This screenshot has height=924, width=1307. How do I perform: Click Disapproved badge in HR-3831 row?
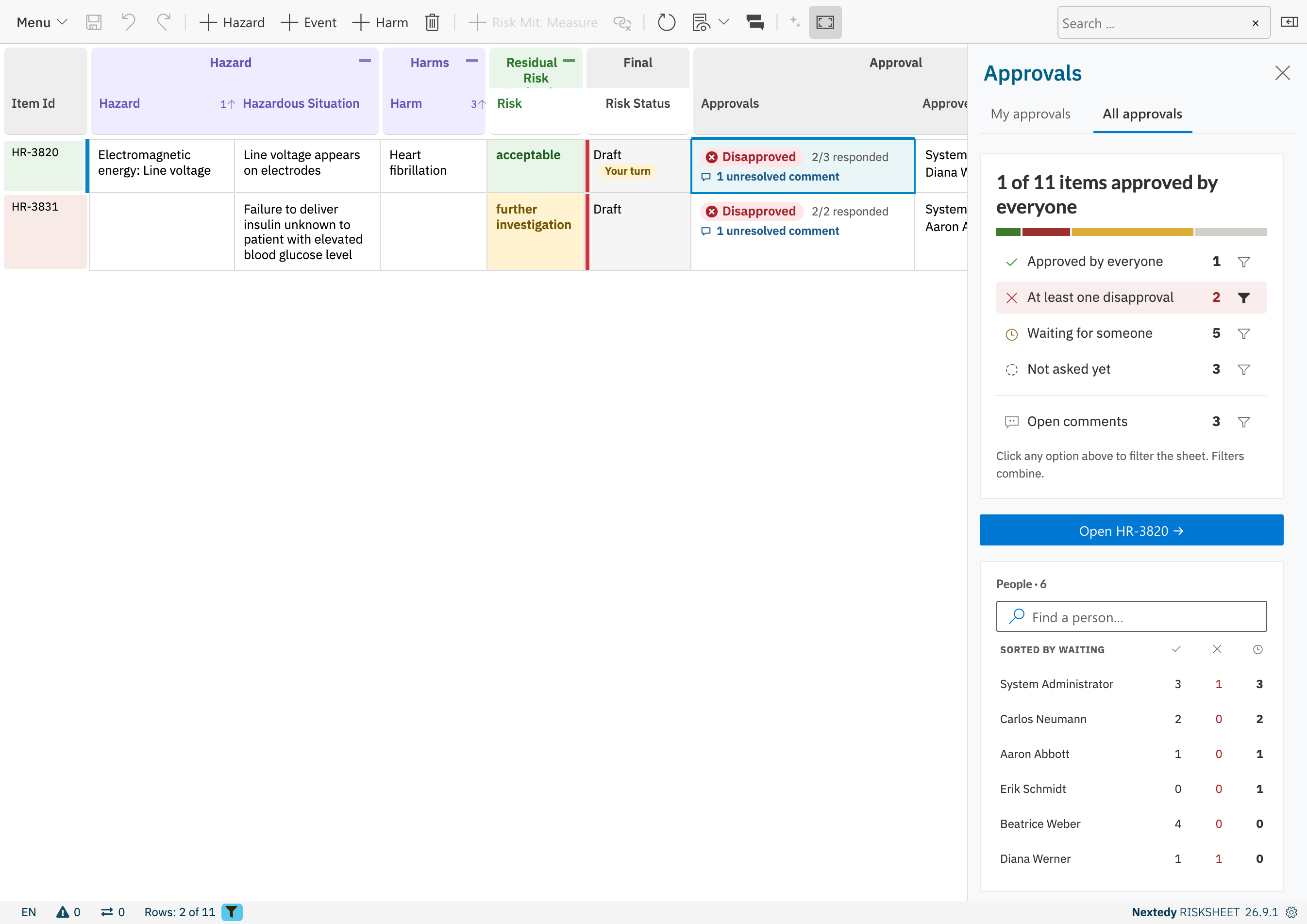(752, 211)
